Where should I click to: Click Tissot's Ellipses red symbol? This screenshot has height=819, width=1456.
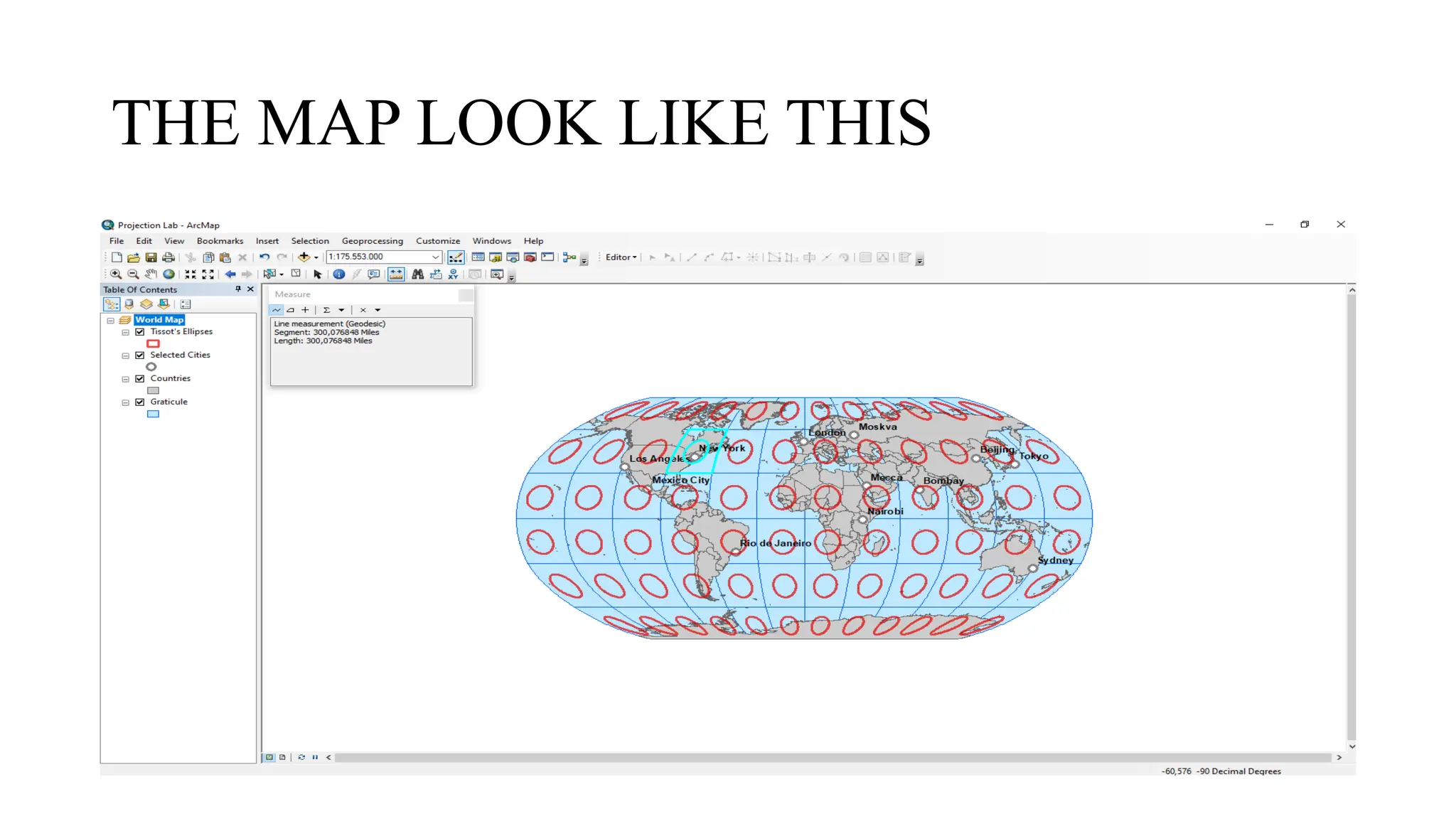[153, 344]
